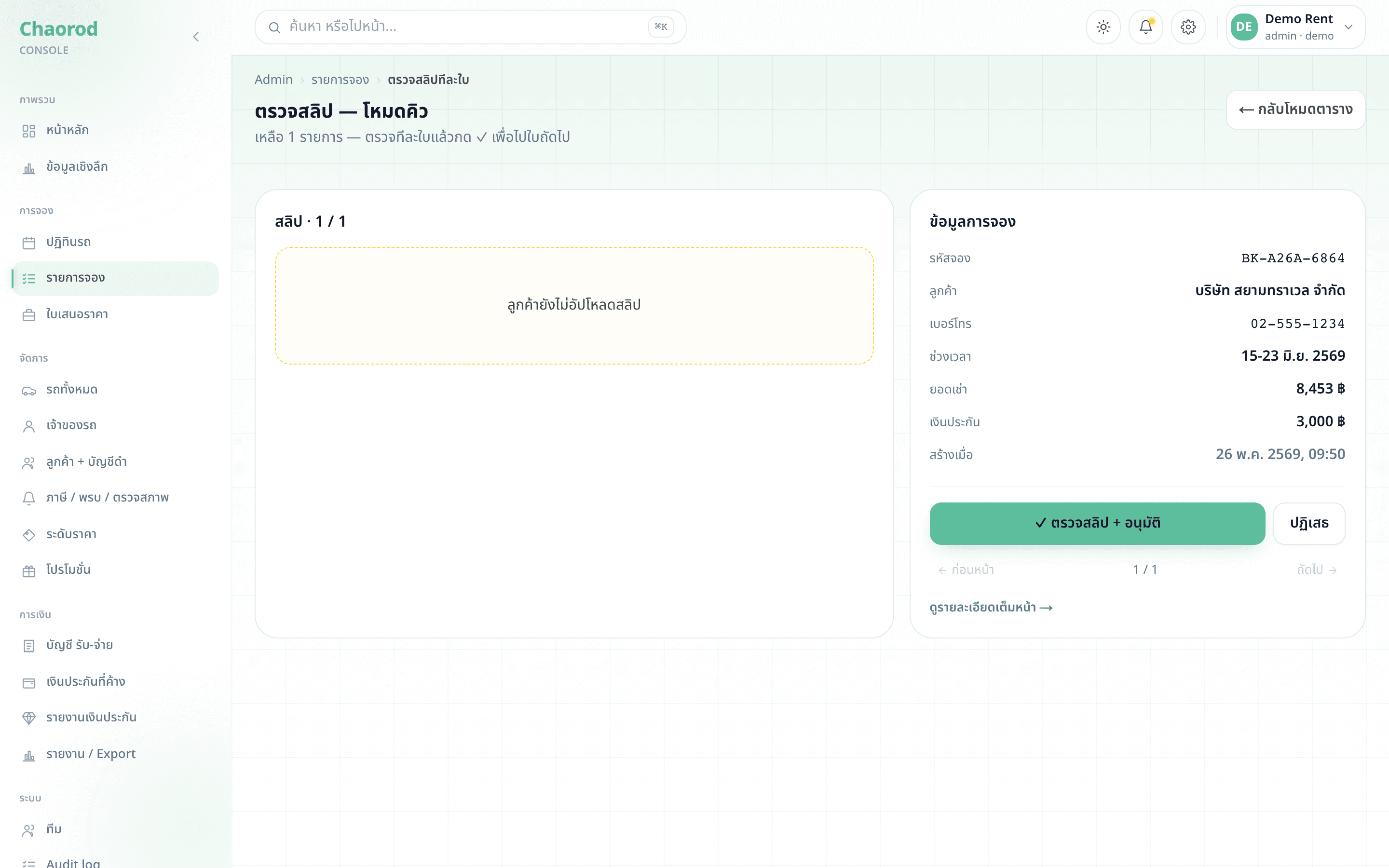
Task: Click the เจ้าของรถ person icon
Action: [x=29, y=426]
